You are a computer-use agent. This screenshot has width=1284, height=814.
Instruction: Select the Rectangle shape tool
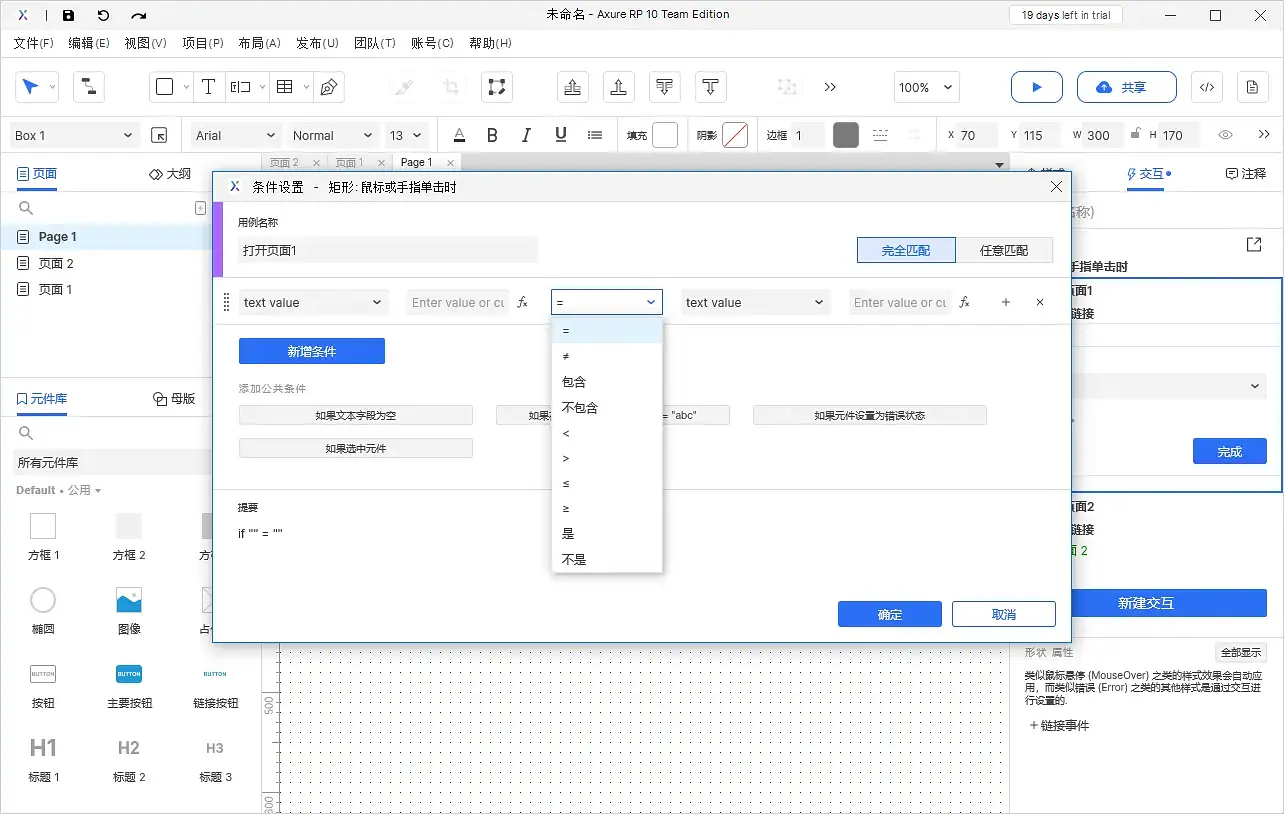point(165,87)
